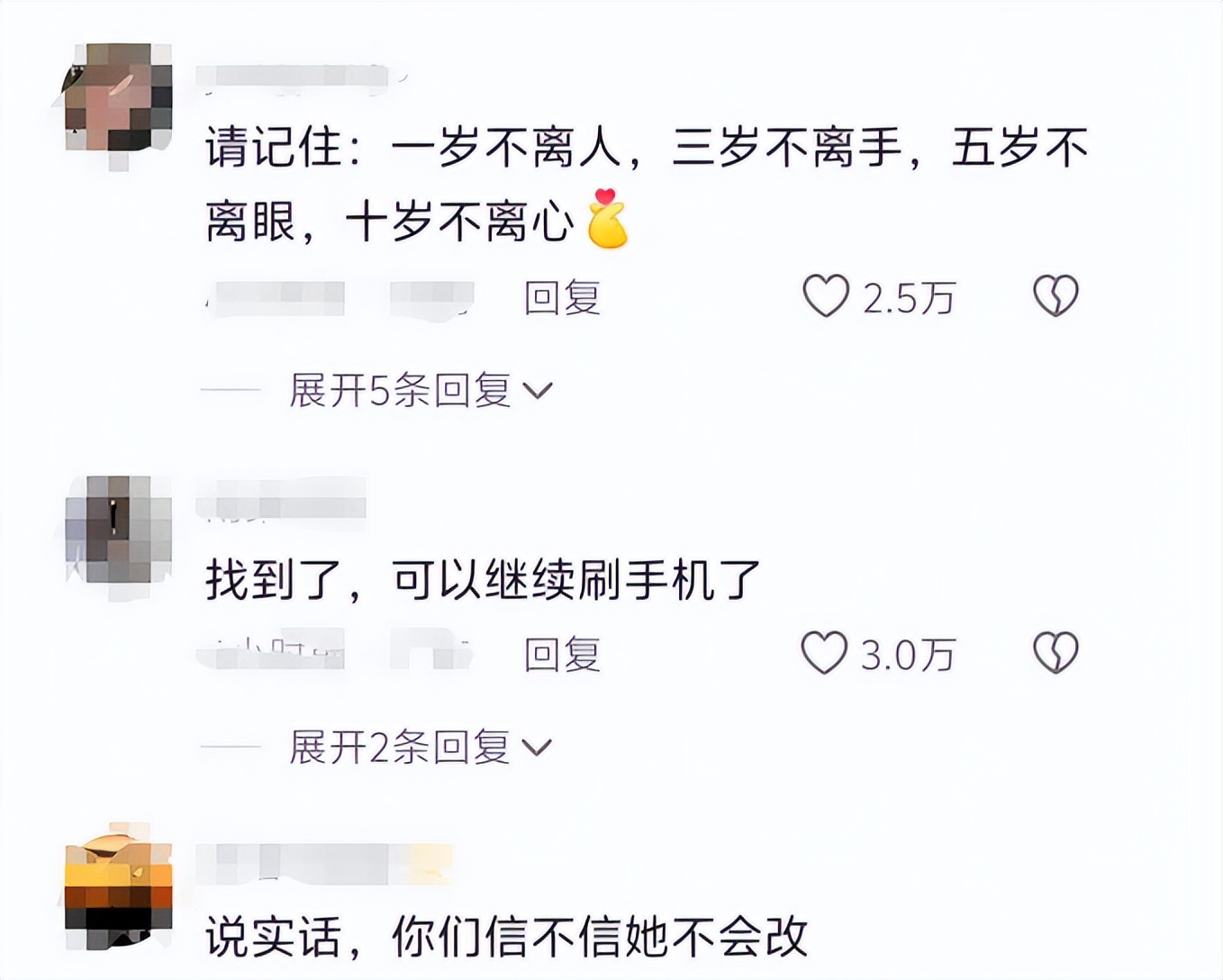1223x980 pixels.
Task: Like the comment with 3.0万 likes
Action: pyautogui.click(x=825, y=653)
